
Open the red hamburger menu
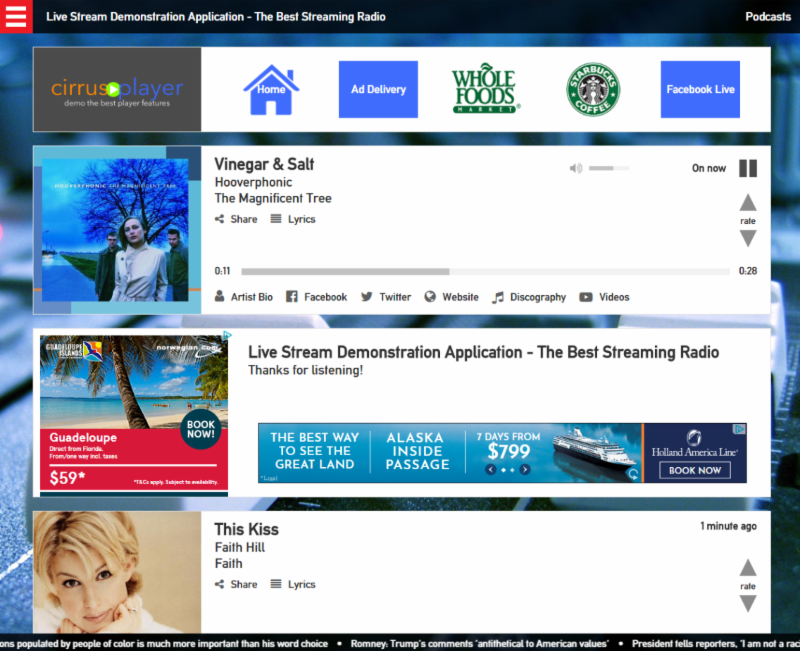pos(16,16)
